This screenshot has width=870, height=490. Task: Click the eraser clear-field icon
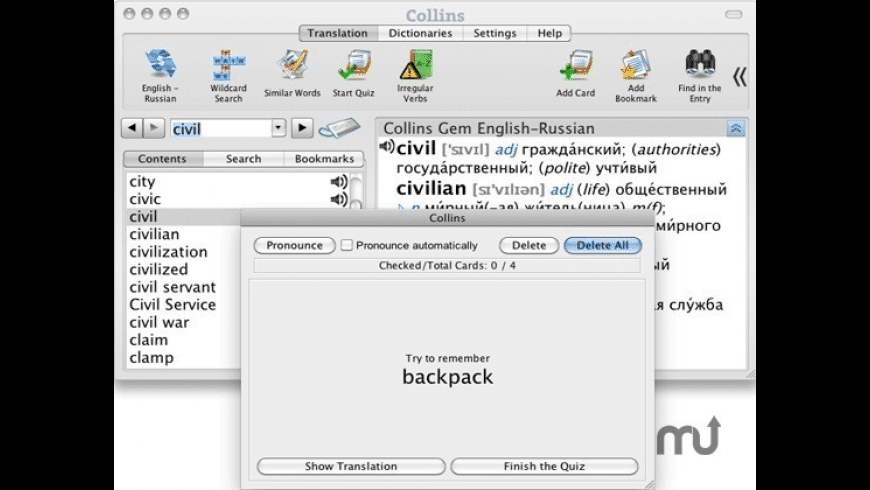(x=339, y=128)
